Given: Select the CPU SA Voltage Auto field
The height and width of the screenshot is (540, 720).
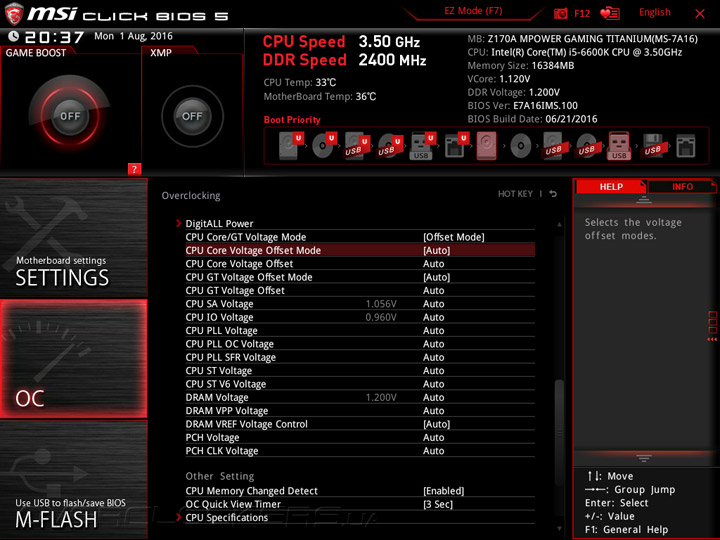Looking at the screenshot, I should tap(433, 304).
